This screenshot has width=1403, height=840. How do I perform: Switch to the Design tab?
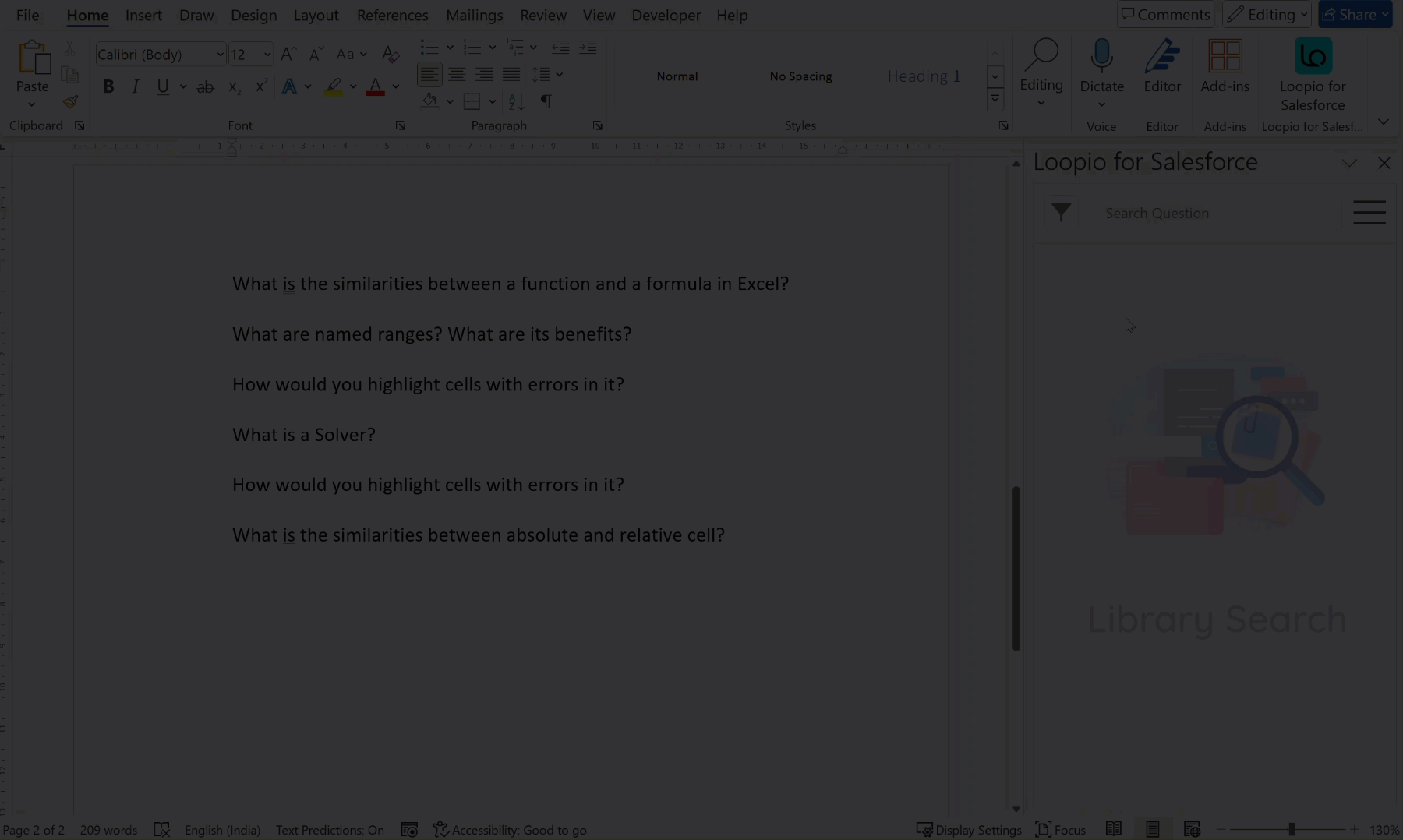click(x=253, y=15)
